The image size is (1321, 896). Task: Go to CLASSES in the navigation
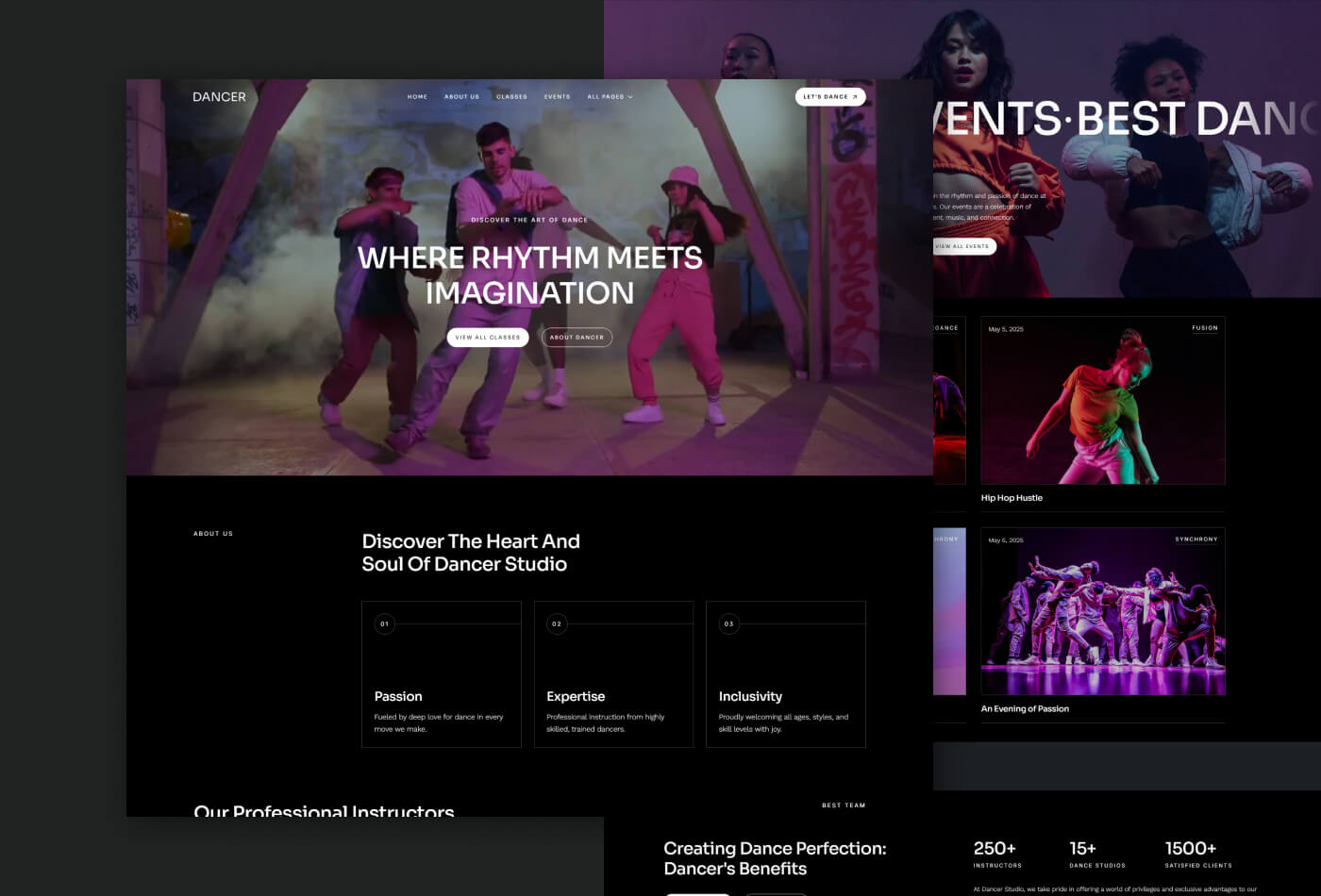pos(511,96)
